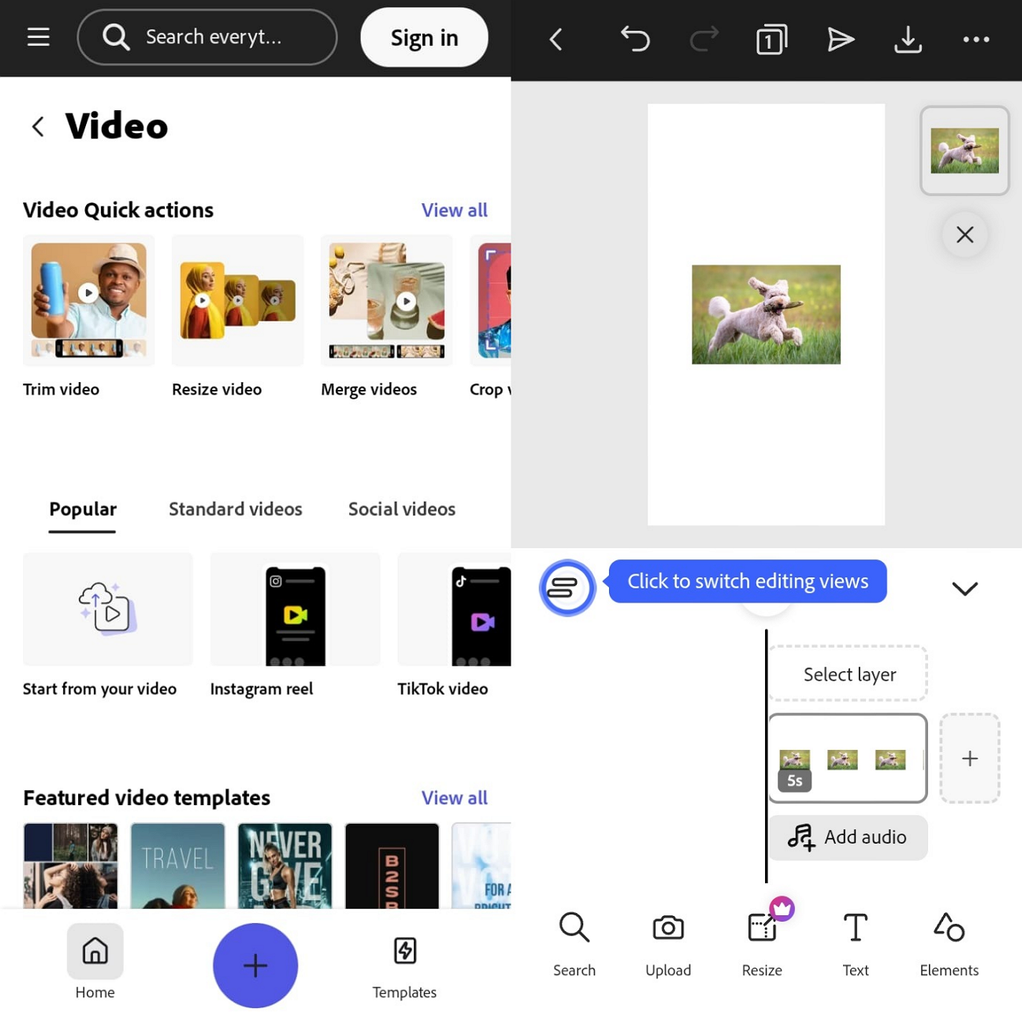The height and width of the screenshot is (1024, 1022).
Task: Select the 5s dog clip in timeline
Action: tap(848, 758)
